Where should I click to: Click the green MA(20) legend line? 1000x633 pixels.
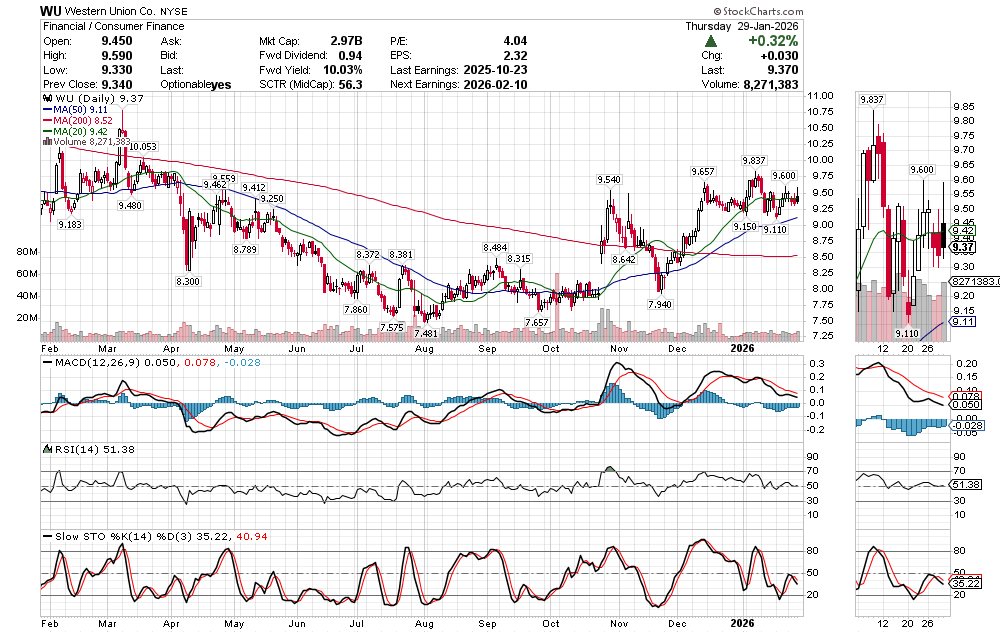point(46,131)
